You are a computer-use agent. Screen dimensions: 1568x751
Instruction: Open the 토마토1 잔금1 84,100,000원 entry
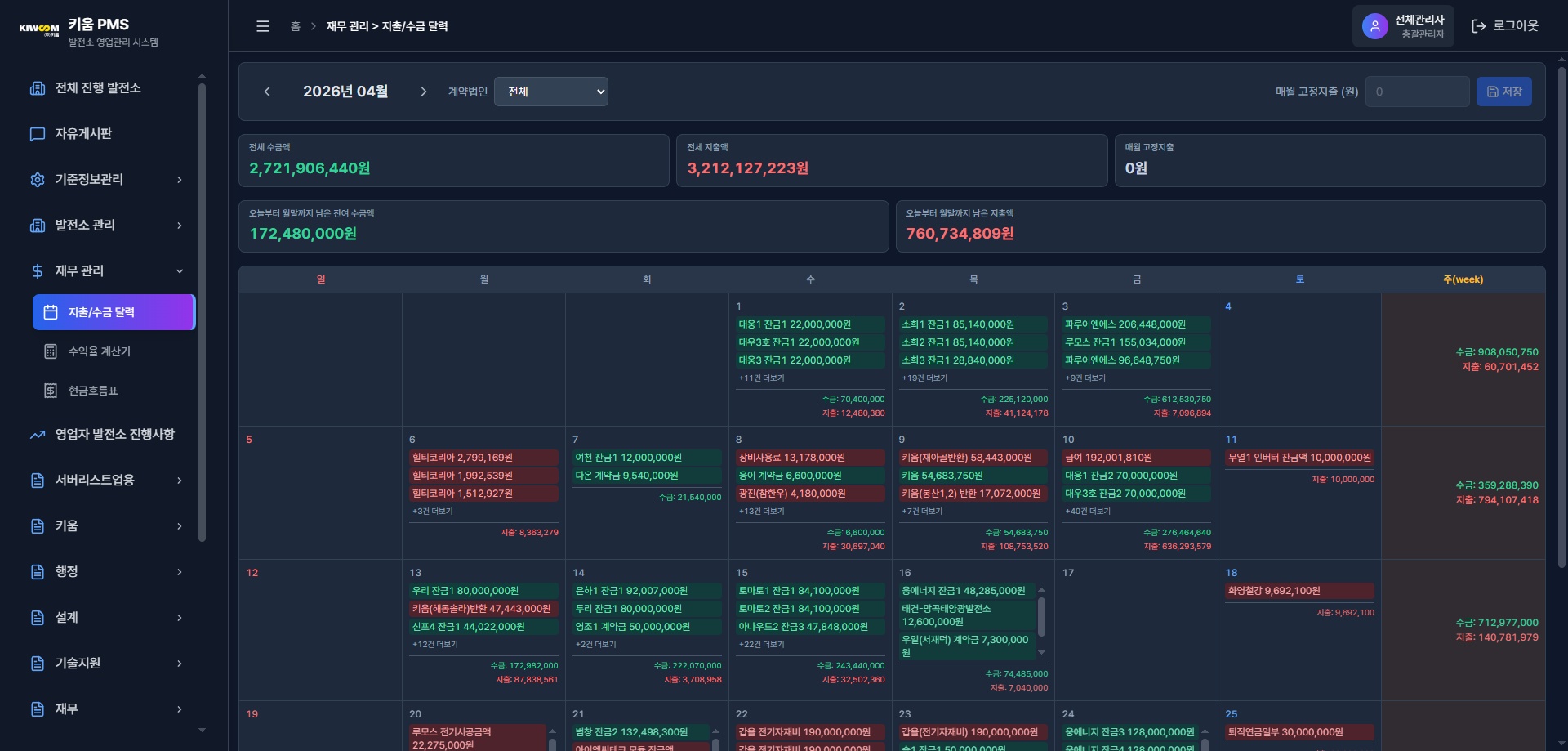pos(810,591)
